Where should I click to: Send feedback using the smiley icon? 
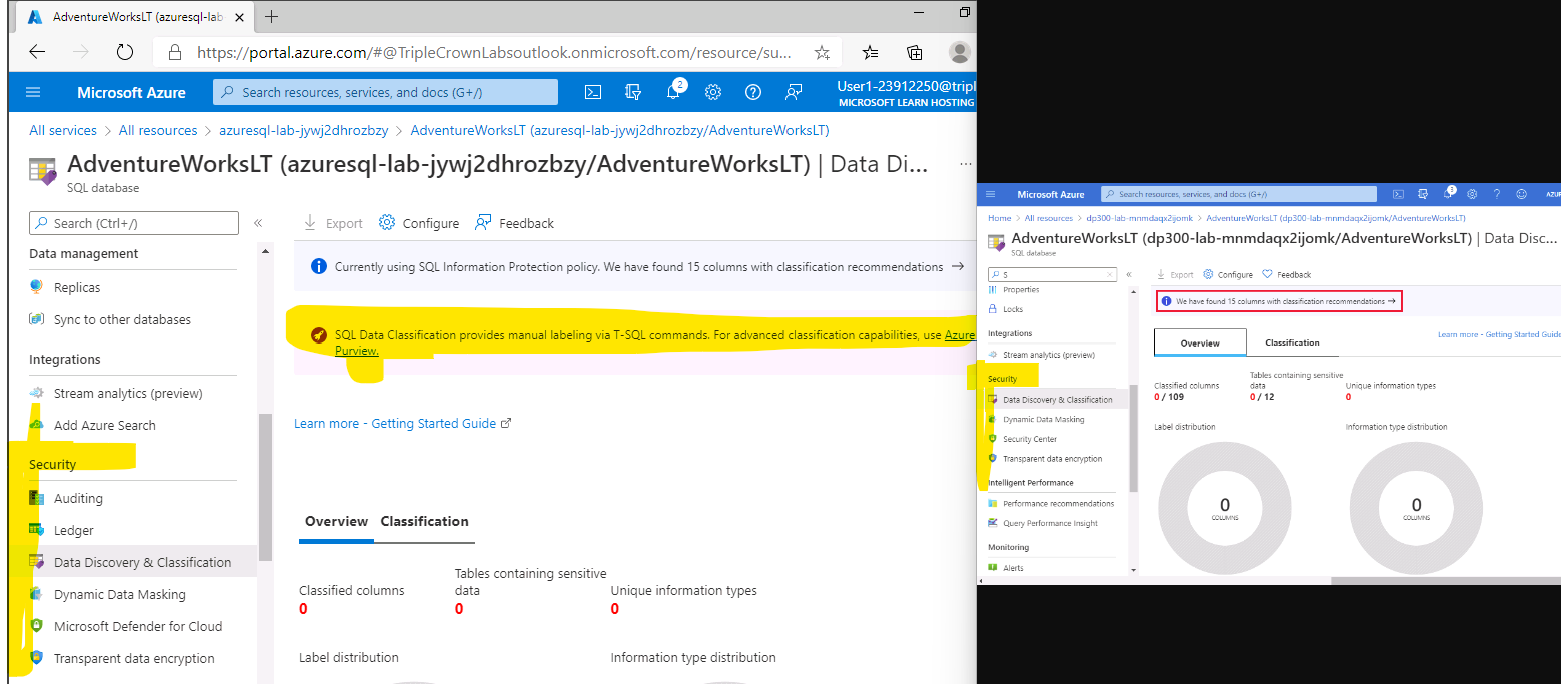(793, 91)
